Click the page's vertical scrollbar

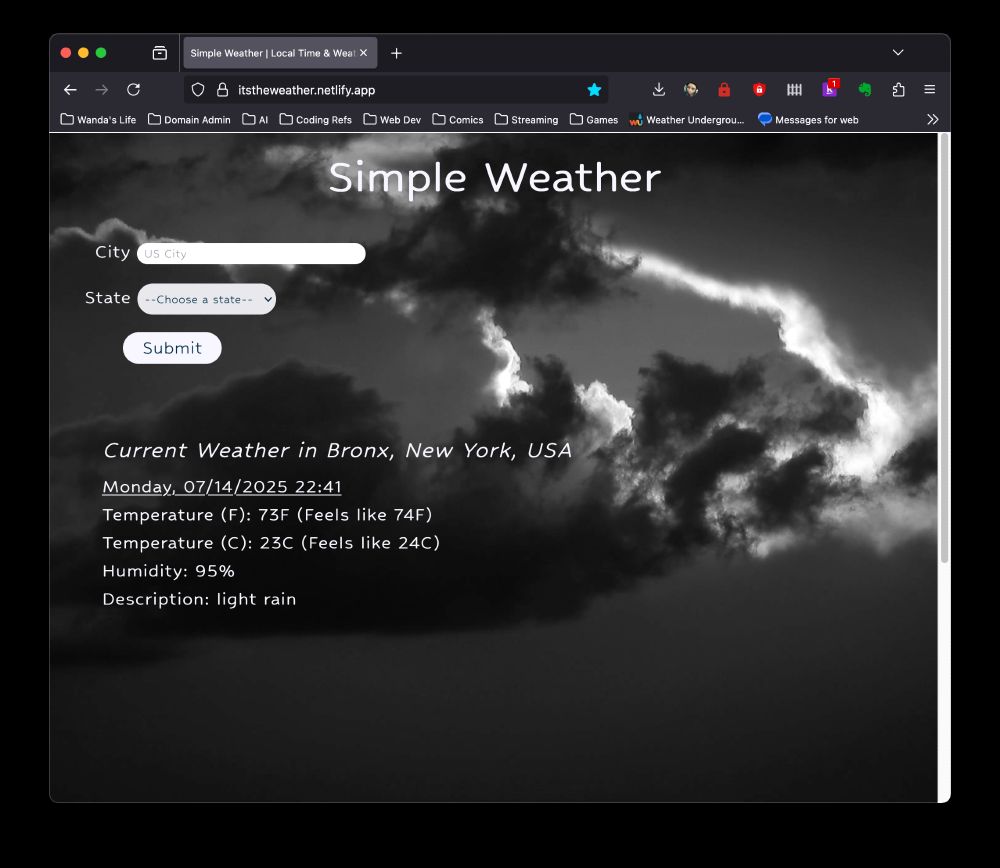pos(944,350)
